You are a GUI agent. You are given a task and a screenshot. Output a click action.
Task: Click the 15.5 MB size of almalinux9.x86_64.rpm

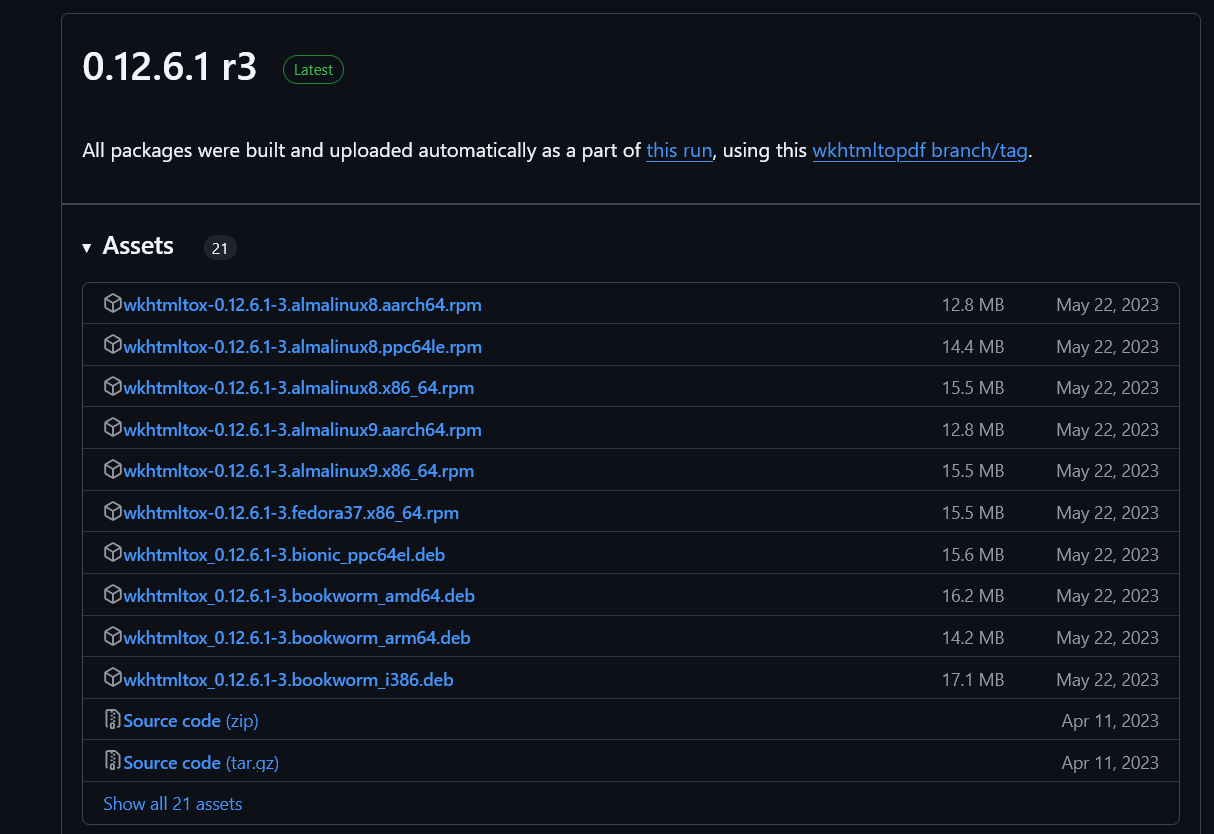tap(973, 471)
